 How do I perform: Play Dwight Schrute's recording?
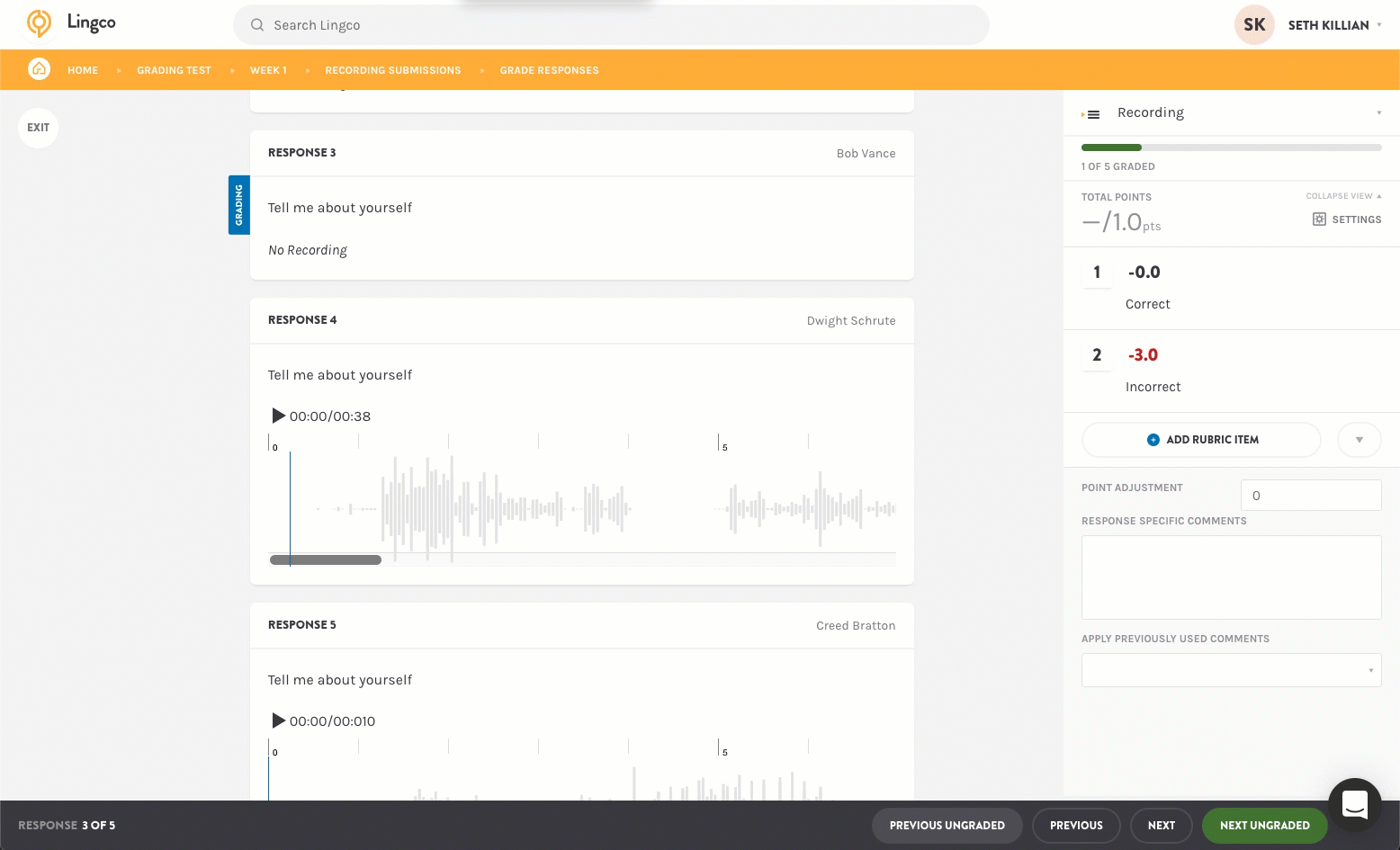[x=278, y=416]
